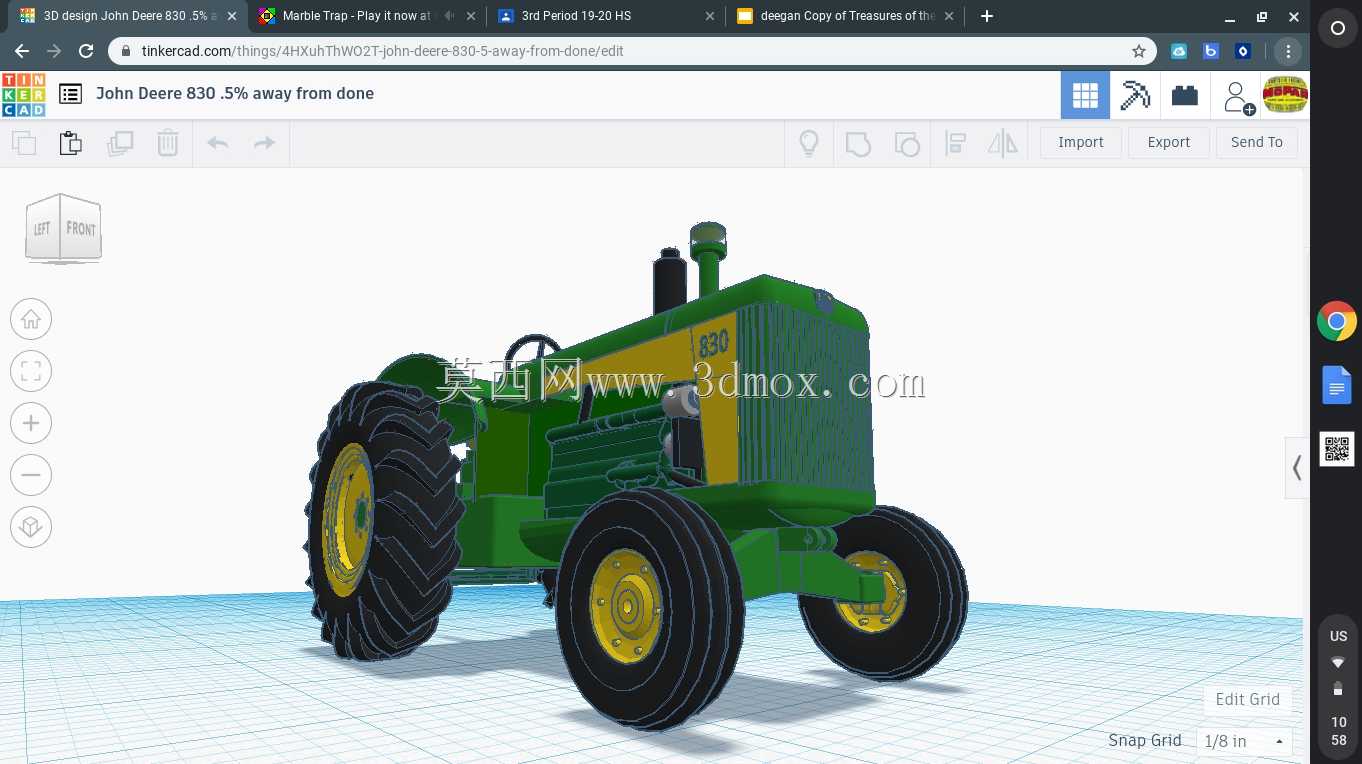Click the Delete trash can icon

[168, 143]
